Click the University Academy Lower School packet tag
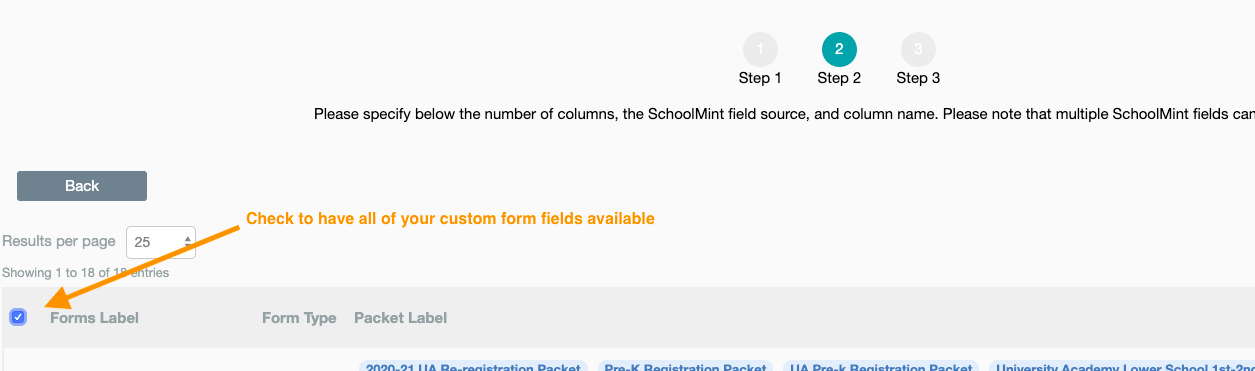The image size is (1255, 371). 1122,366
